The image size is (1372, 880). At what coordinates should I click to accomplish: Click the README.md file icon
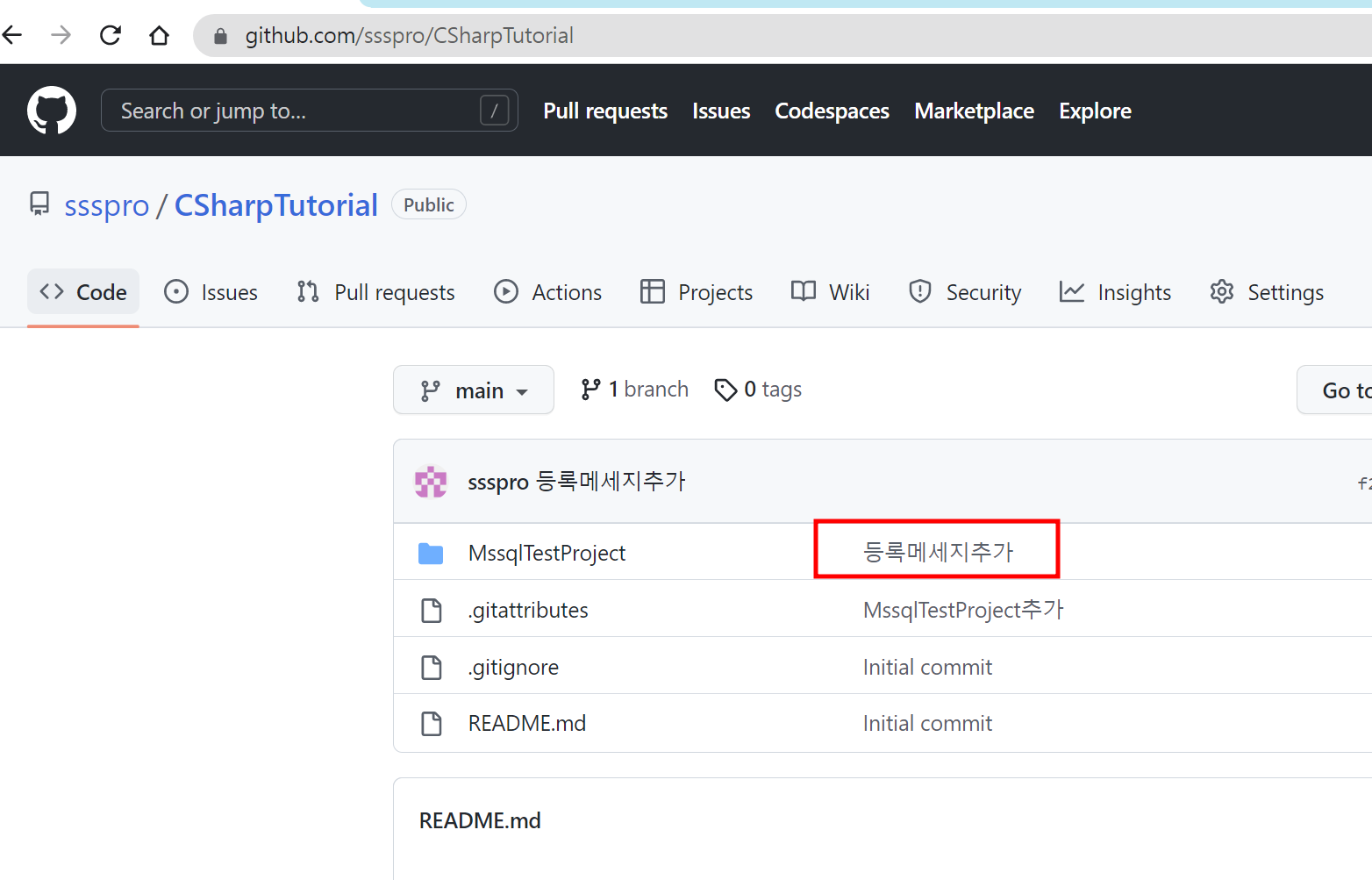tap(432, 724)
